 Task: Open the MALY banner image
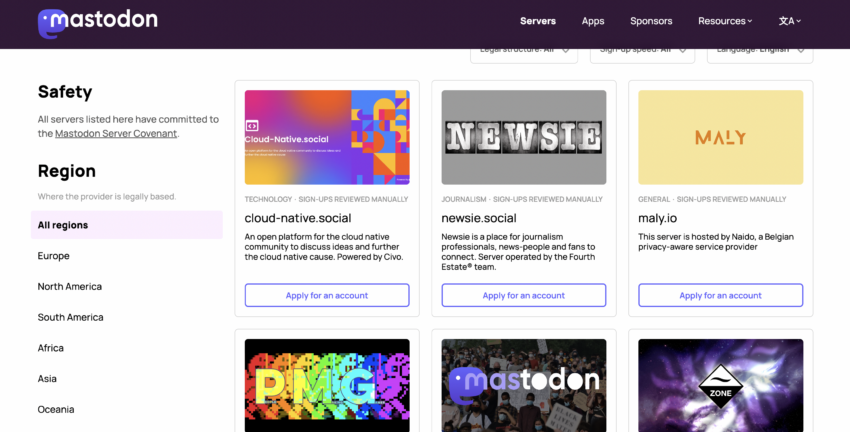(x=720, y=137)
